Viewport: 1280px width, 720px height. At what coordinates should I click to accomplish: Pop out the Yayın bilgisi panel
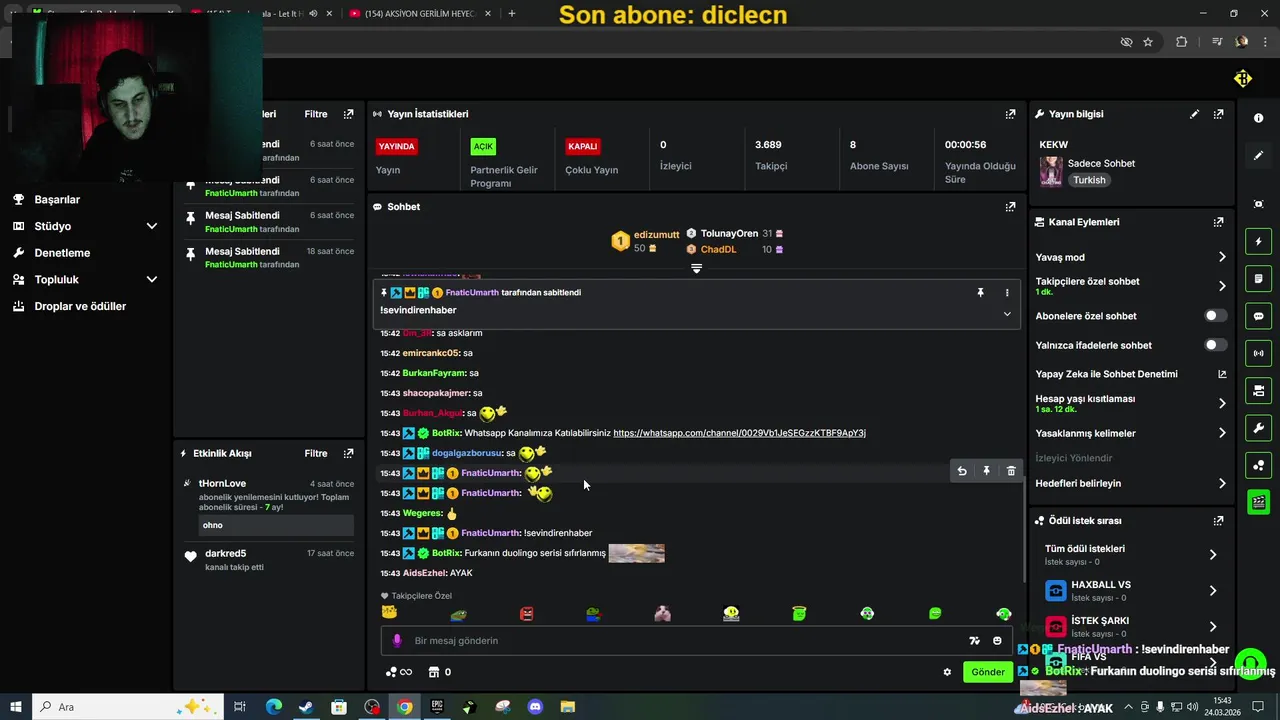coord(1218,114)
